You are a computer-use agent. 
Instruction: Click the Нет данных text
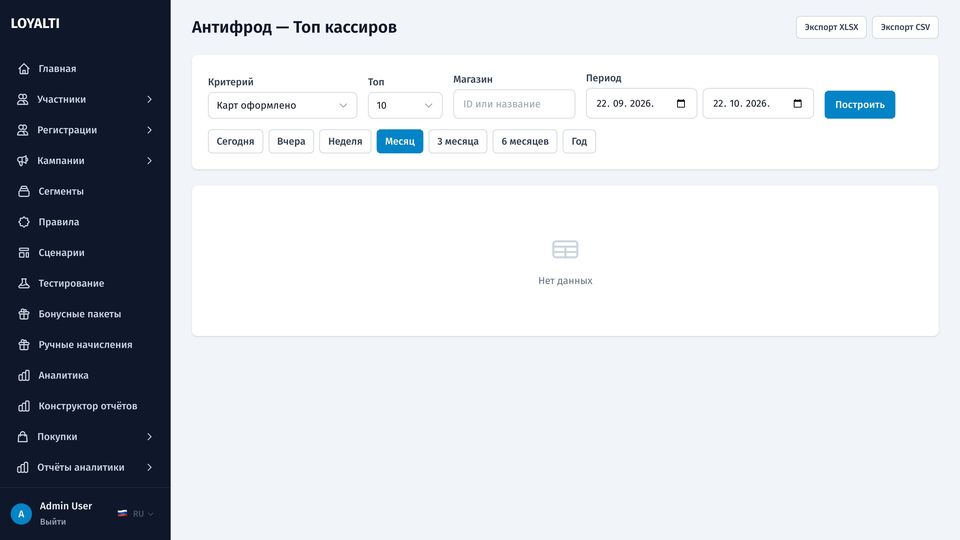pyautogui.click(x=565, y=280)
